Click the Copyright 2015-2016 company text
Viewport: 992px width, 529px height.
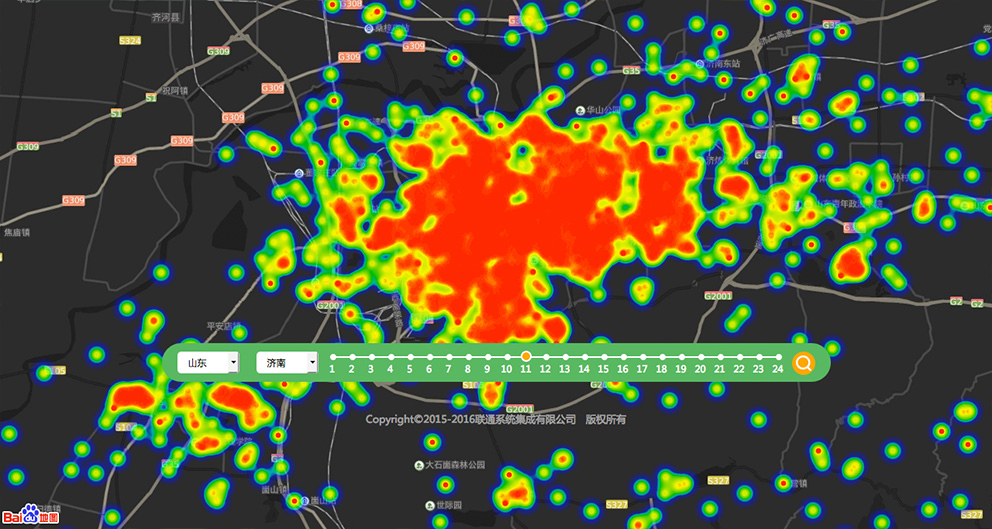pos(470,420)
